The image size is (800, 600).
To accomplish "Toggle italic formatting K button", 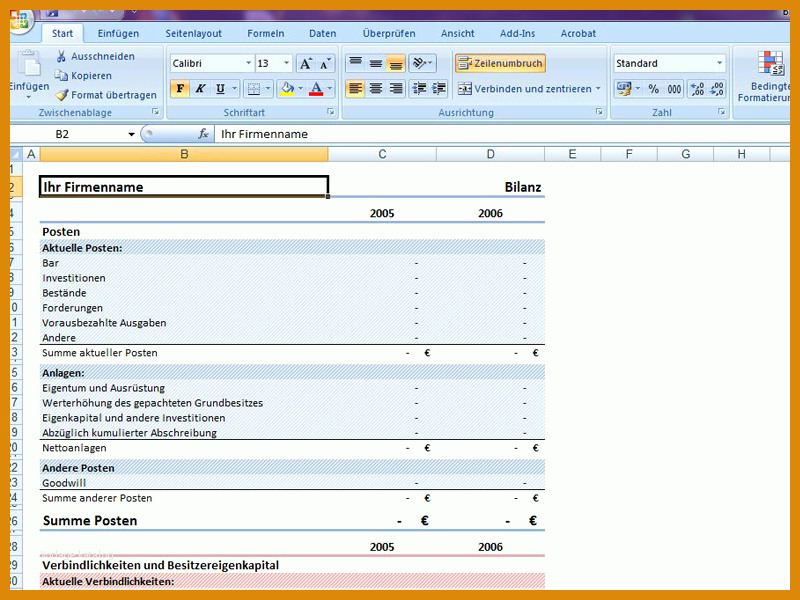I will click(200, 89).
